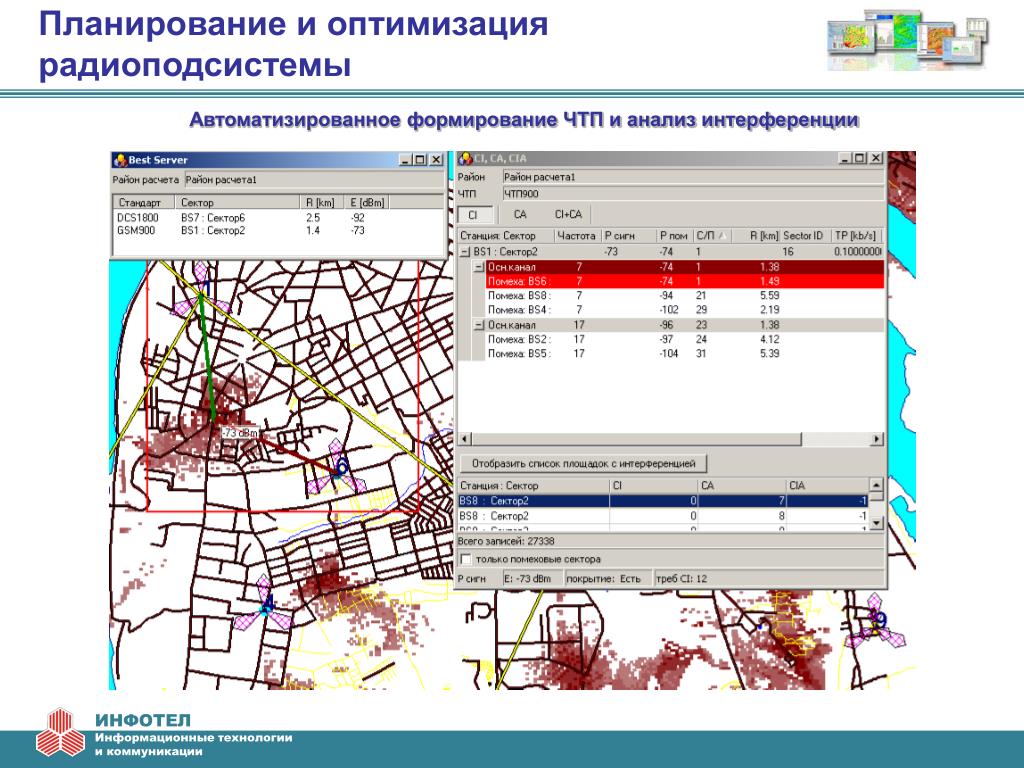
Task: Select row Помеха: BS2
Action: coord(684,340)
